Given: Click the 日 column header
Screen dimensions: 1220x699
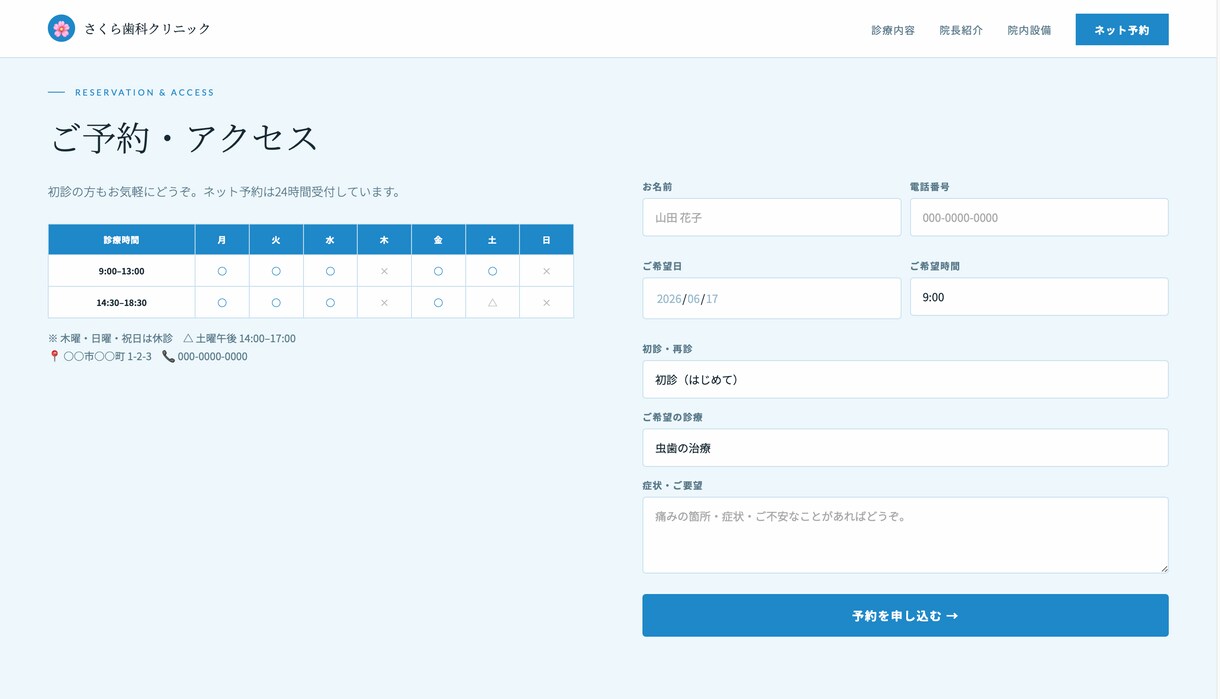Looking at the screenshot, I should pos(546,240).
